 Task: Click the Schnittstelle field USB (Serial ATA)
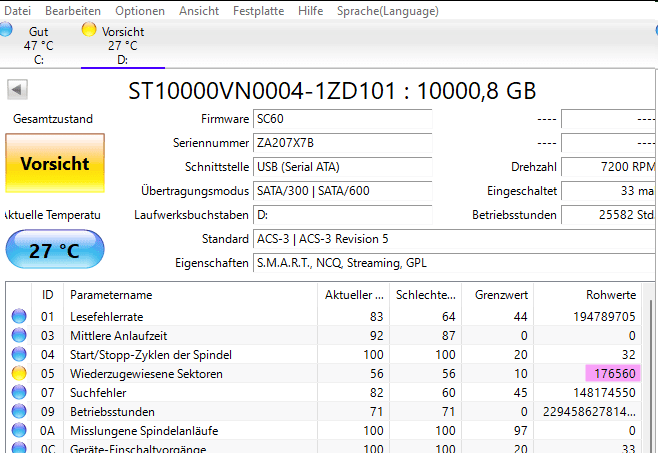tap(342, 167)
